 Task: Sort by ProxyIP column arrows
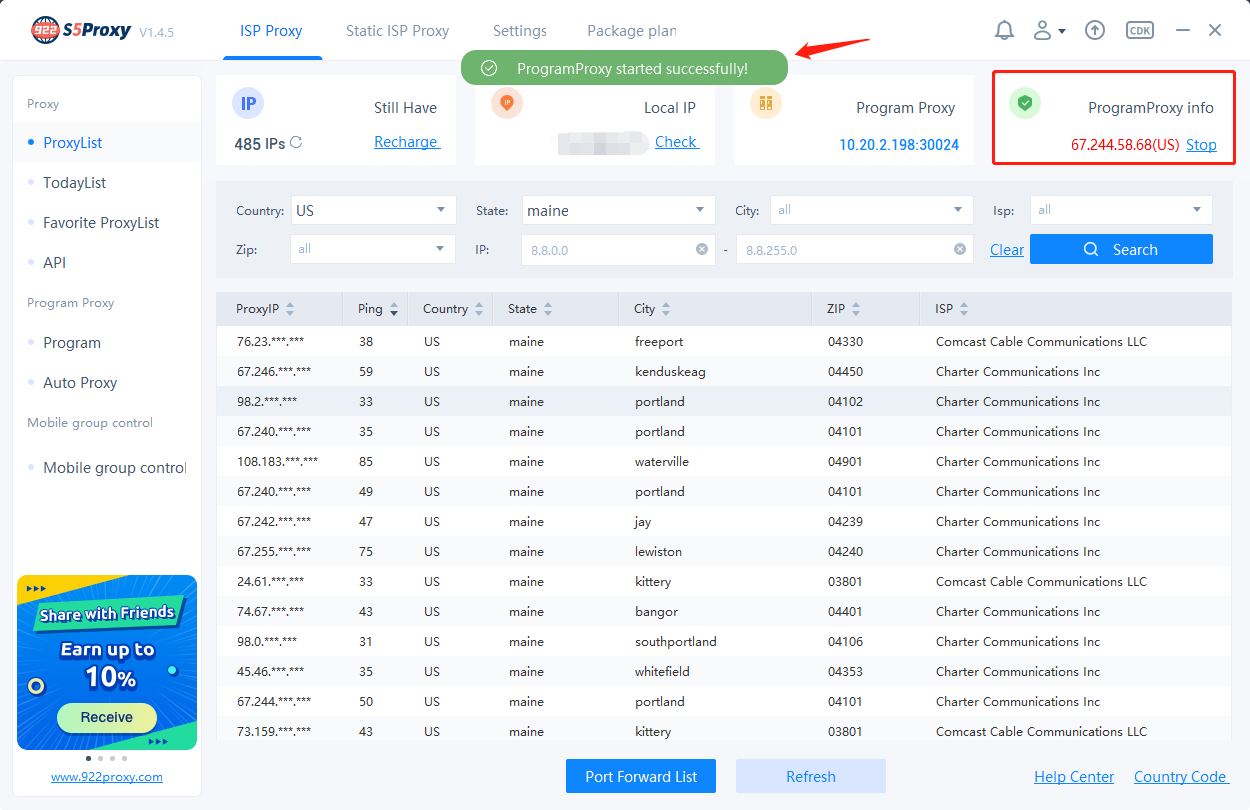290,309
